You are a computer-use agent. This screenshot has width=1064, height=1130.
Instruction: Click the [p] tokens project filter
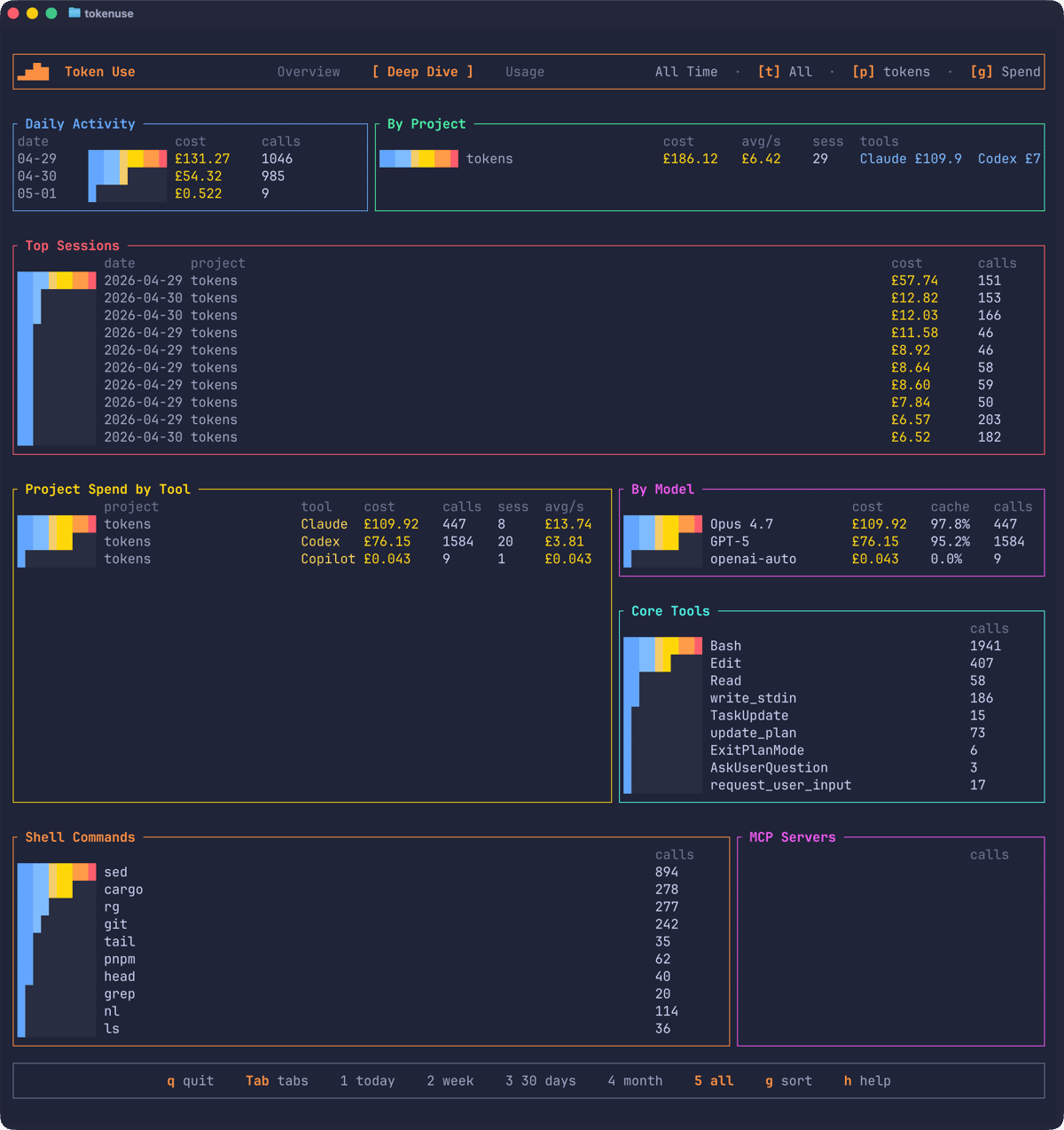click(x=891, y=72)
